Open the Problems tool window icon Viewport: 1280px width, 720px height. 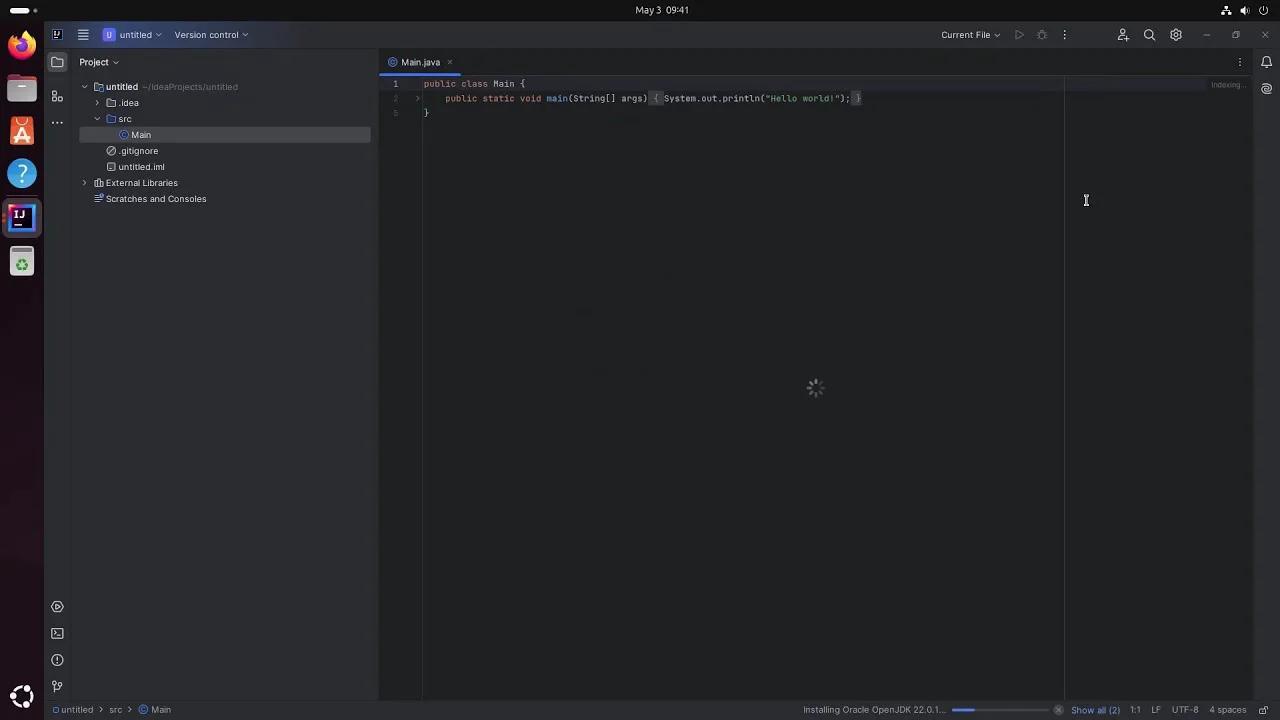57,660
